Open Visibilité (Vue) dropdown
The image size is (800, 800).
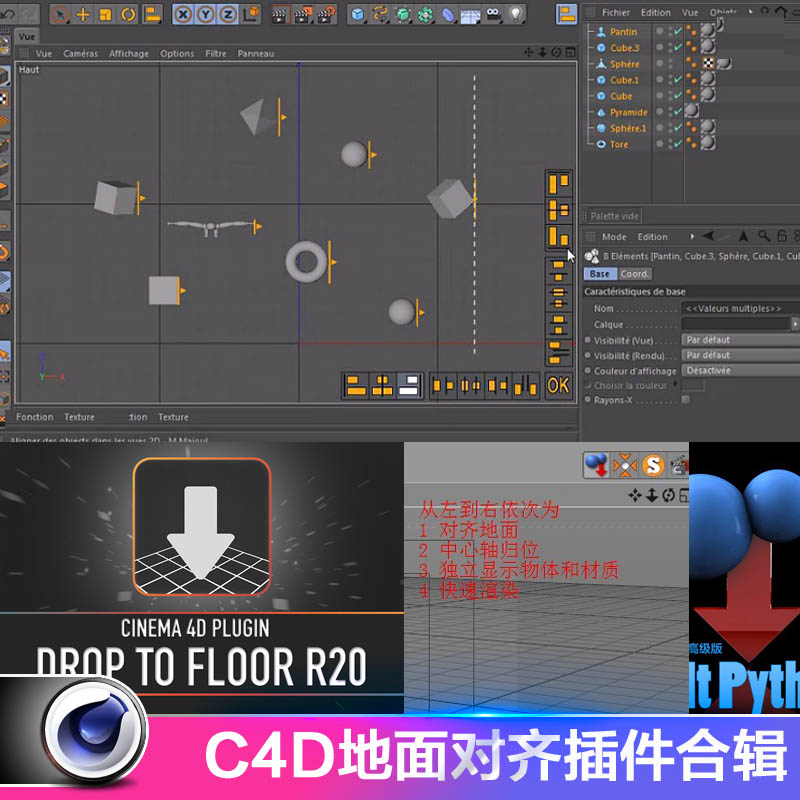740,340
